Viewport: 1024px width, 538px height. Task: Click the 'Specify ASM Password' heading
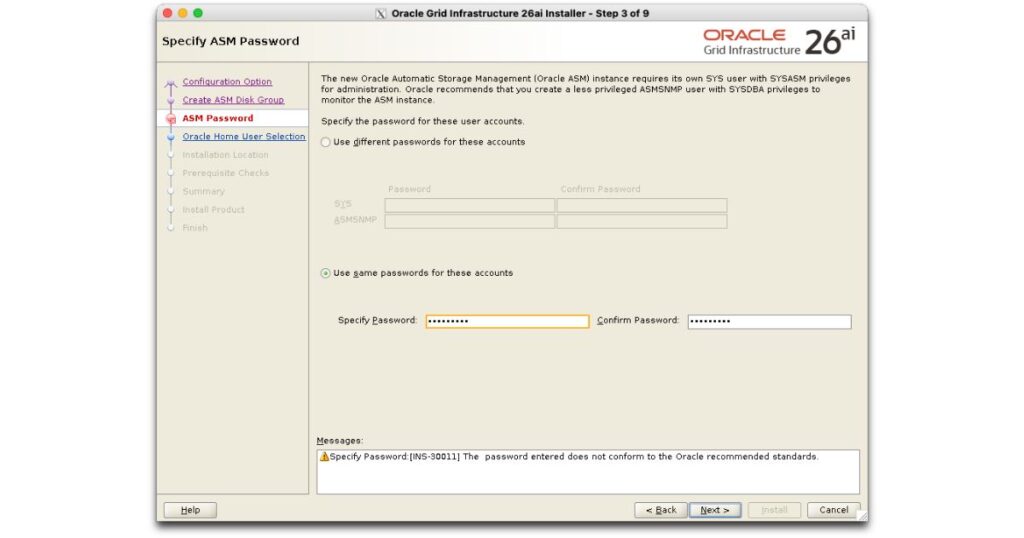pyautogui.click(x=231, y=41)
